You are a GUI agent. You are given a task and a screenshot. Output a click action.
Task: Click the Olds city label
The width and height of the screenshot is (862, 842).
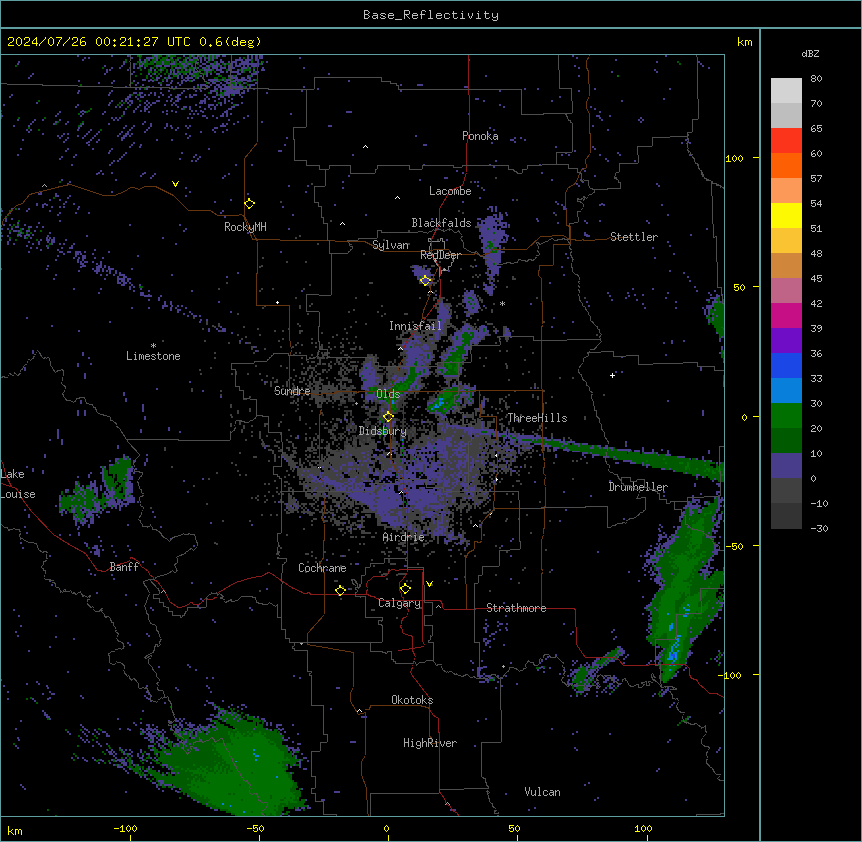click(x=388, y=394)
